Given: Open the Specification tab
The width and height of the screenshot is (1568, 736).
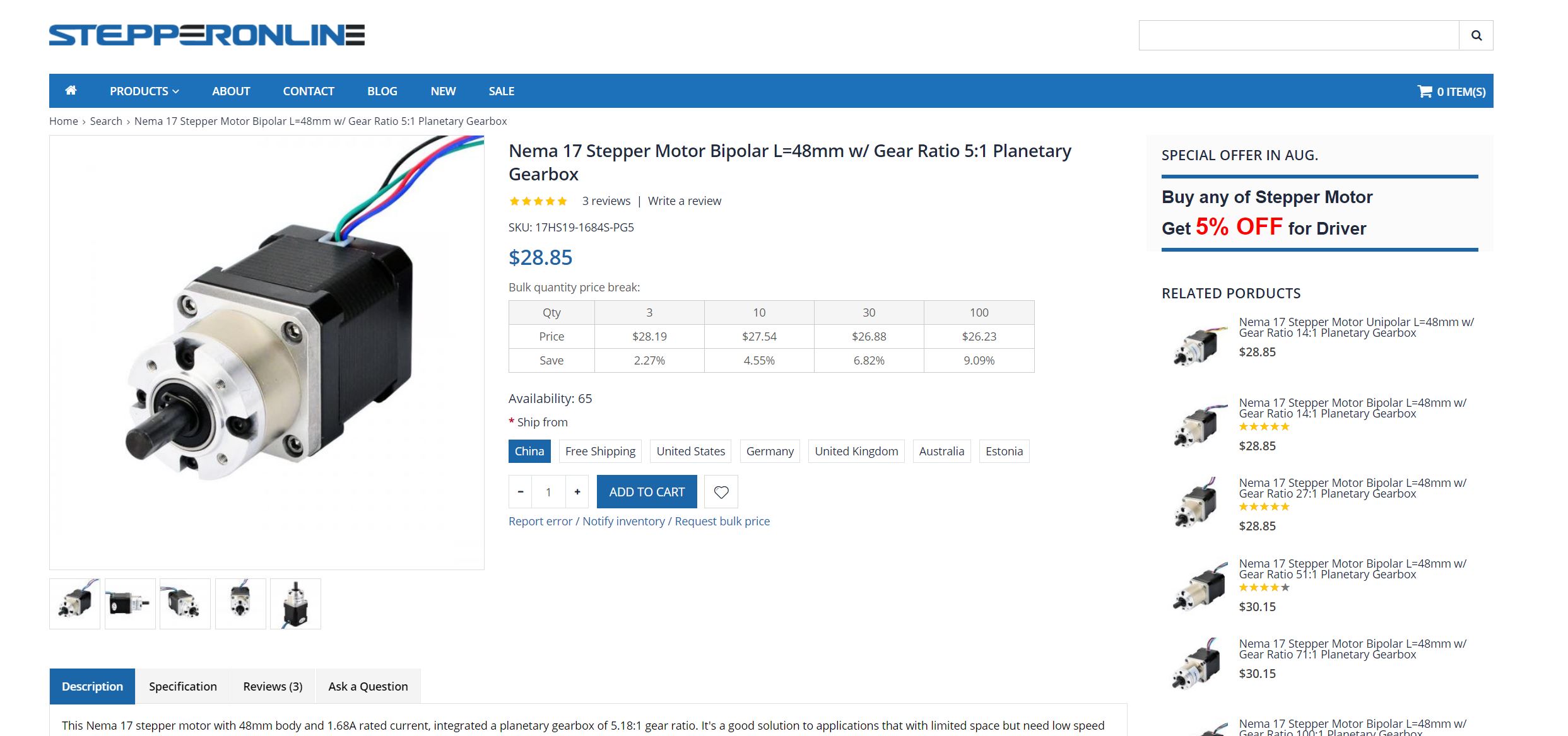Looking at the screenshot, I should pyautogui.click(x=182, y=686).
